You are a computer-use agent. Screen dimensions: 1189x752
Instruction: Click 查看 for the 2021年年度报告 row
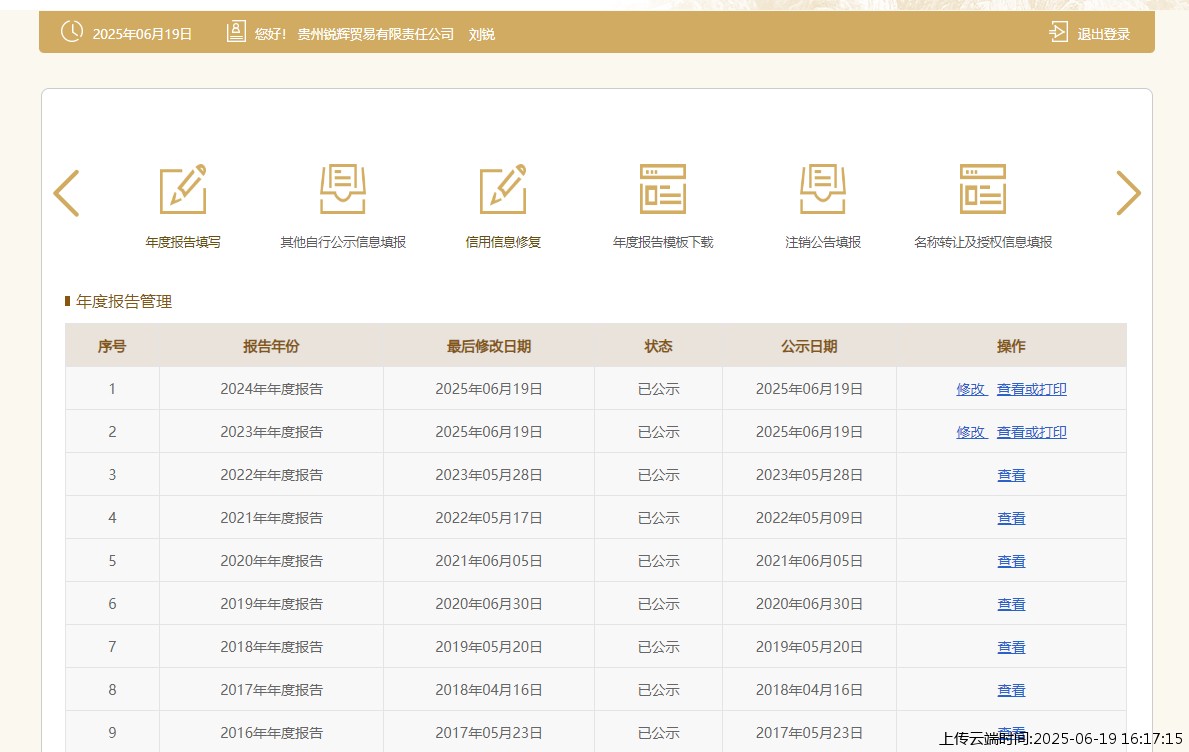click(1011, 519)
